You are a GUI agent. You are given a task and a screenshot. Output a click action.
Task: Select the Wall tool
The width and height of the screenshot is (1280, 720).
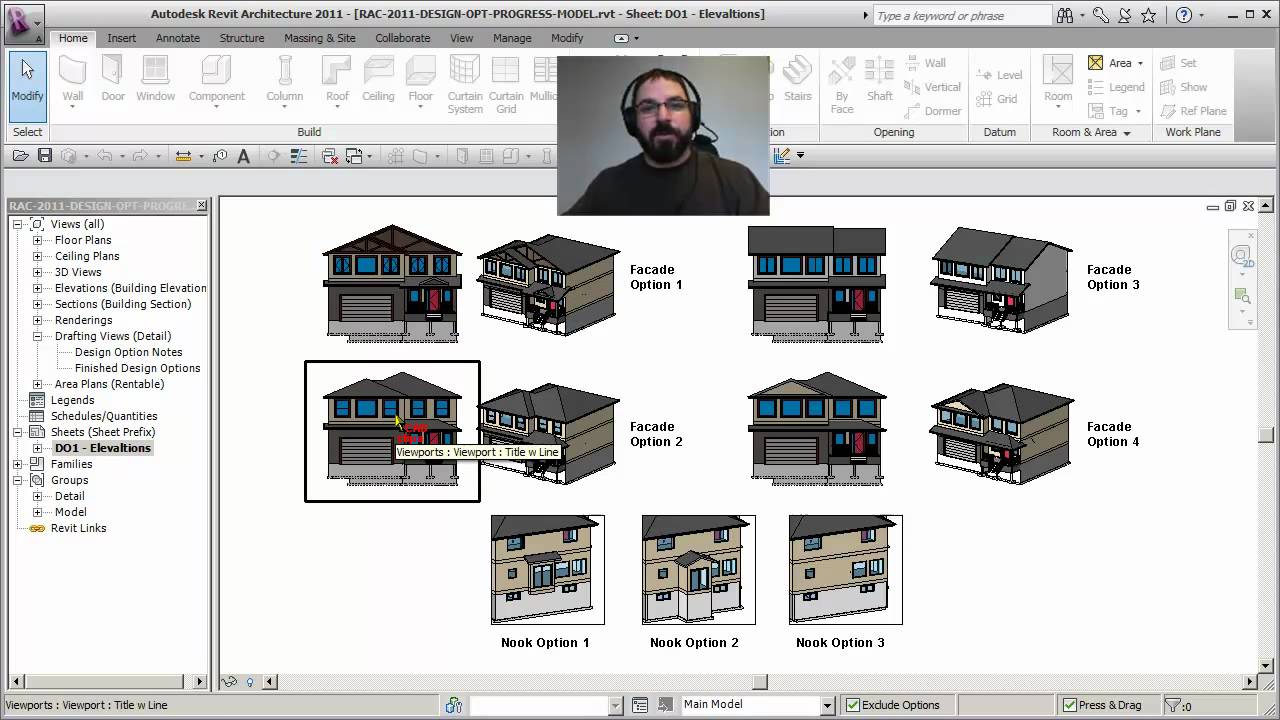click(71, 80)
